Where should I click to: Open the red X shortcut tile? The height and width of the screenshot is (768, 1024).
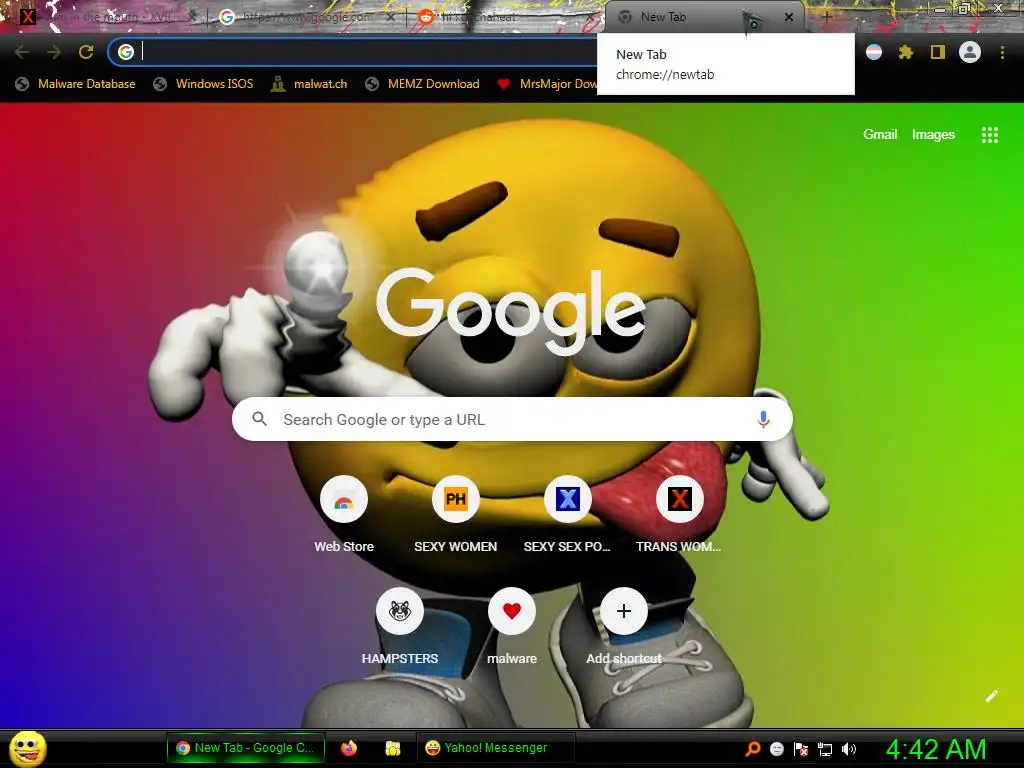[679, 515]
